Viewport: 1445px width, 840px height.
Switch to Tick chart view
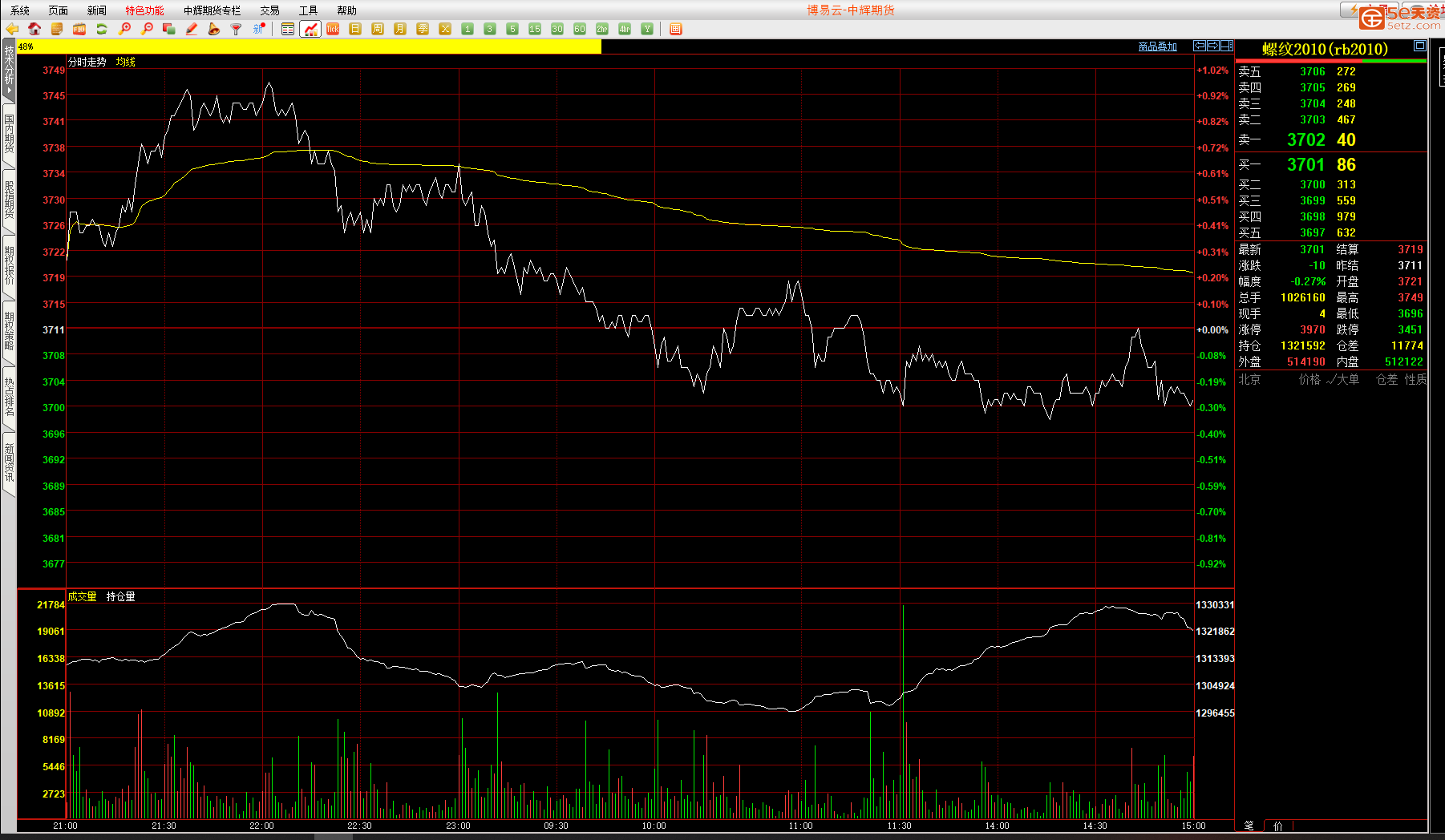333,29
